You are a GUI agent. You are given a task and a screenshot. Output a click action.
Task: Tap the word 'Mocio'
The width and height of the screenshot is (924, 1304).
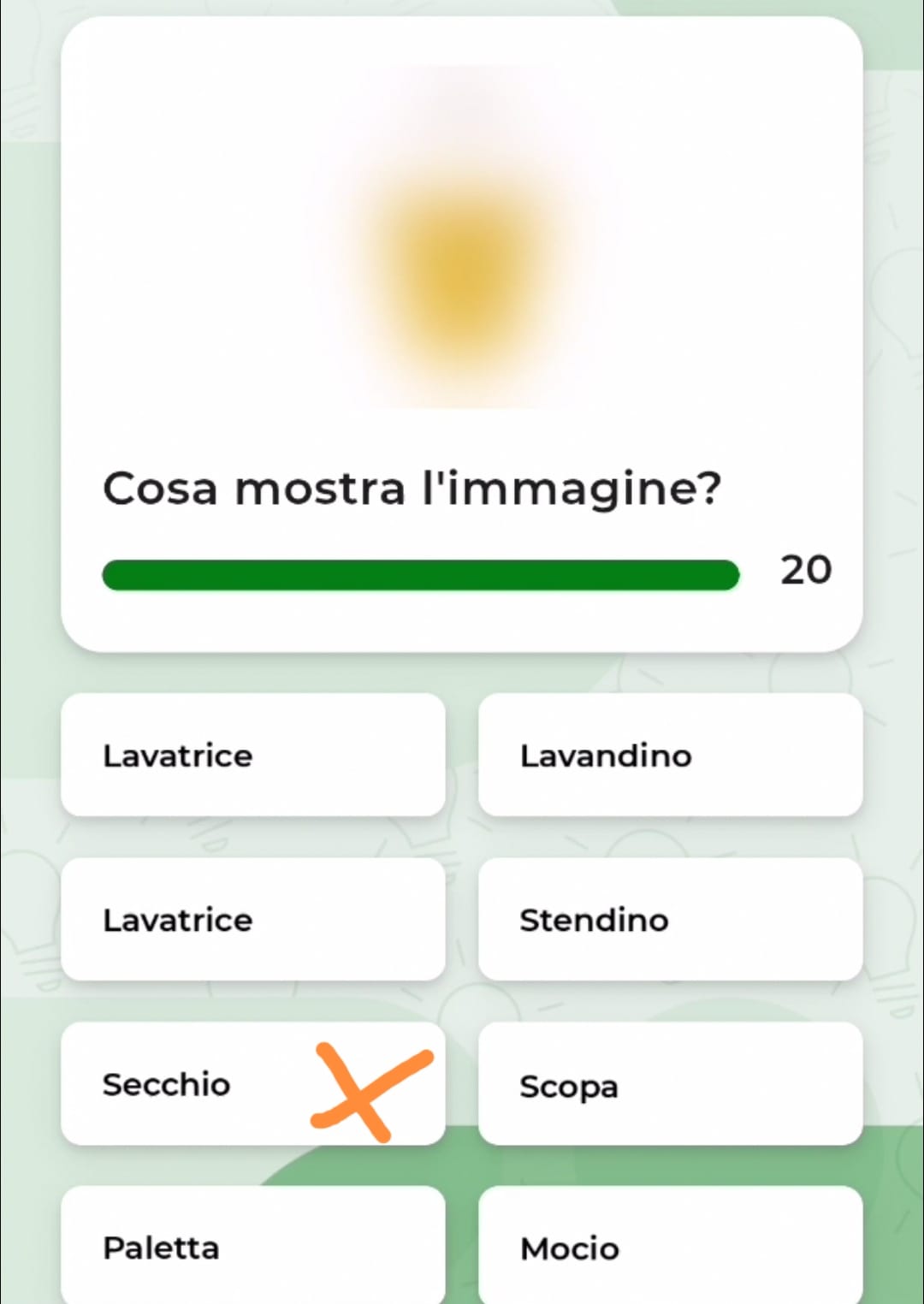[x=570, y=1248]
